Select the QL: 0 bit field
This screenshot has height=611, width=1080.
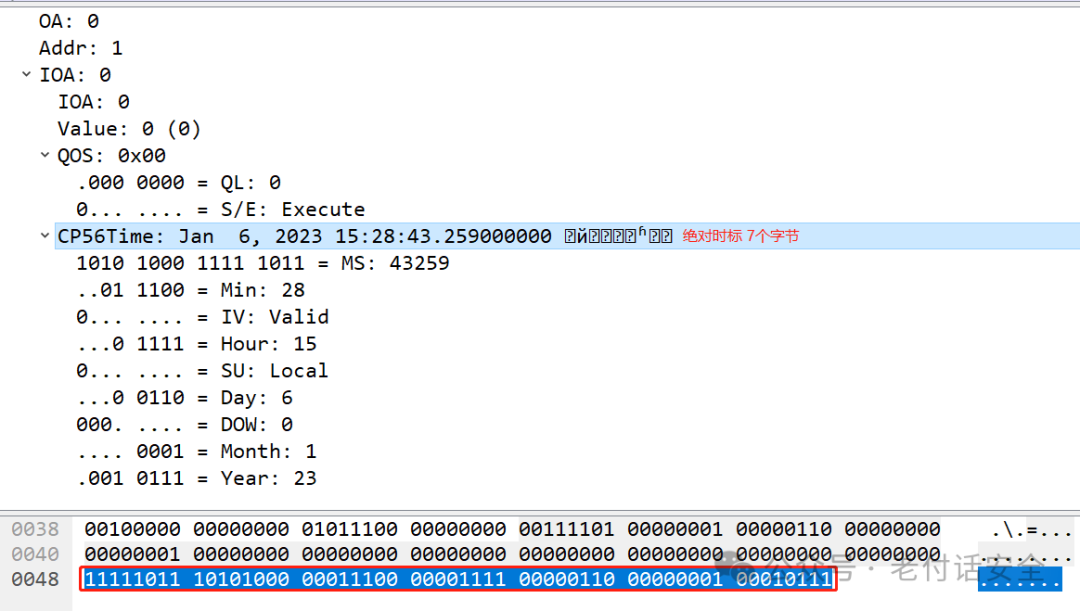179,183
